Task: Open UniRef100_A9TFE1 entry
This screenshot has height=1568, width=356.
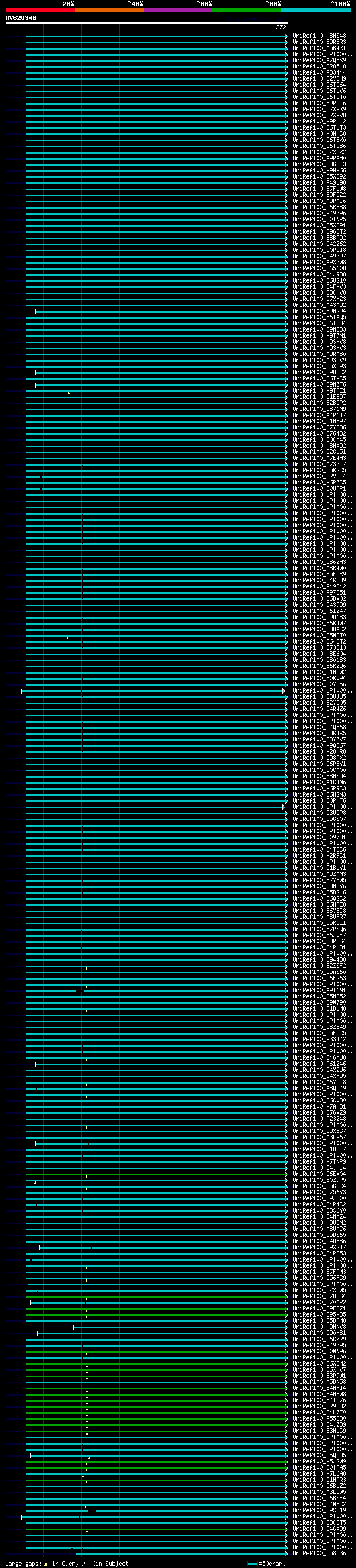Action: (x=319, y=391)
